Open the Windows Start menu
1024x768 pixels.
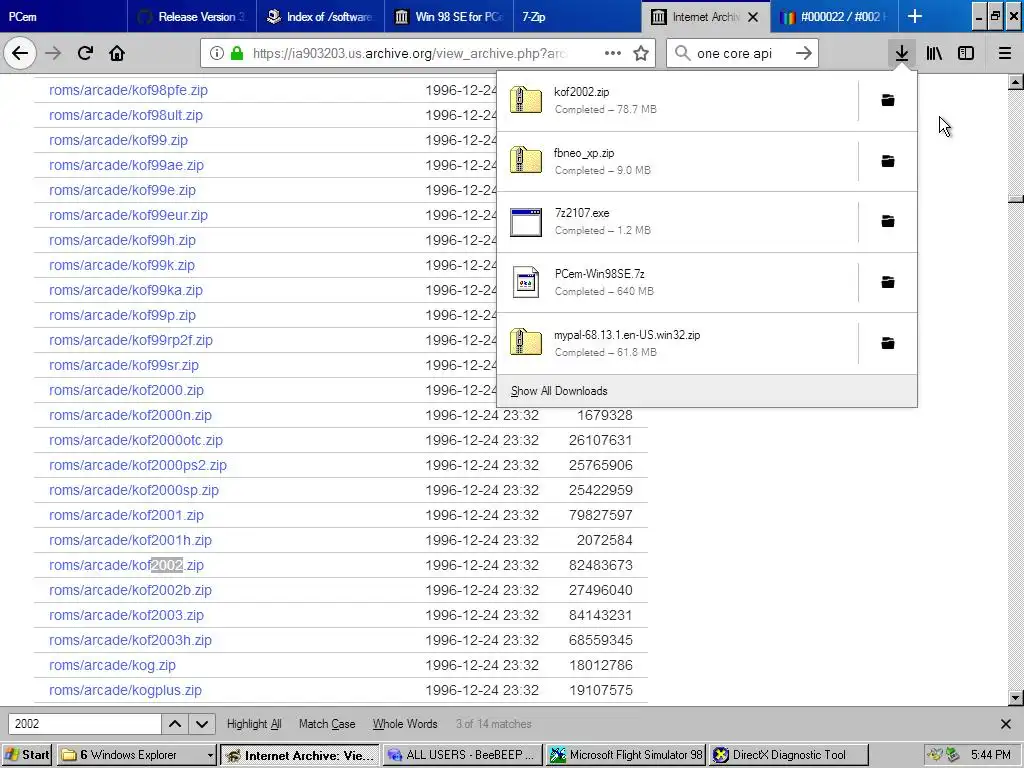tap(27, 755)
